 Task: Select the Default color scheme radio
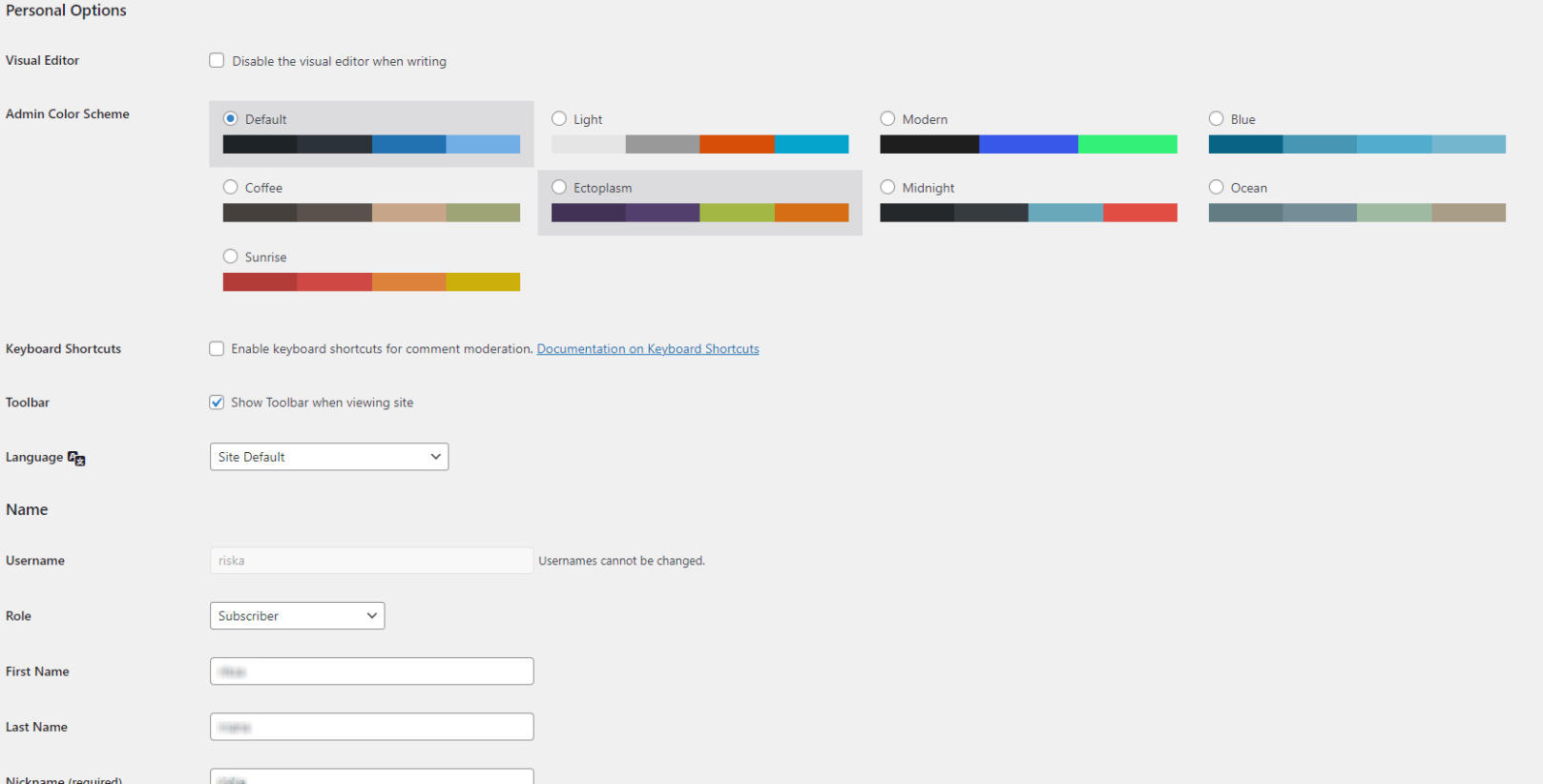[230, 118]
